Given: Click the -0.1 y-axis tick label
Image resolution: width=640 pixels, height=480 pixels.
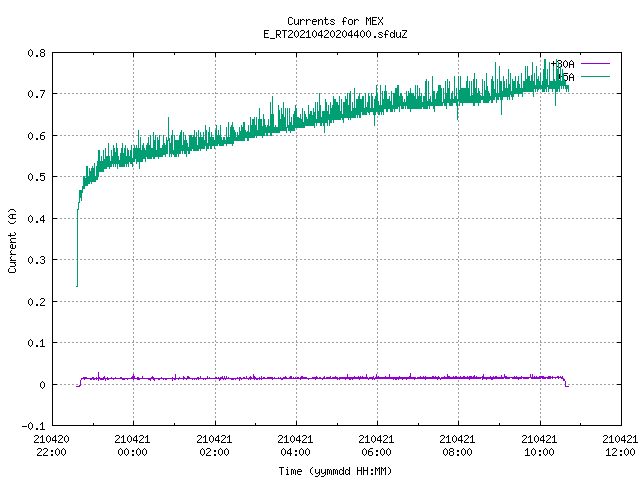Looking at the screenshot, I should tap(33, 426).
